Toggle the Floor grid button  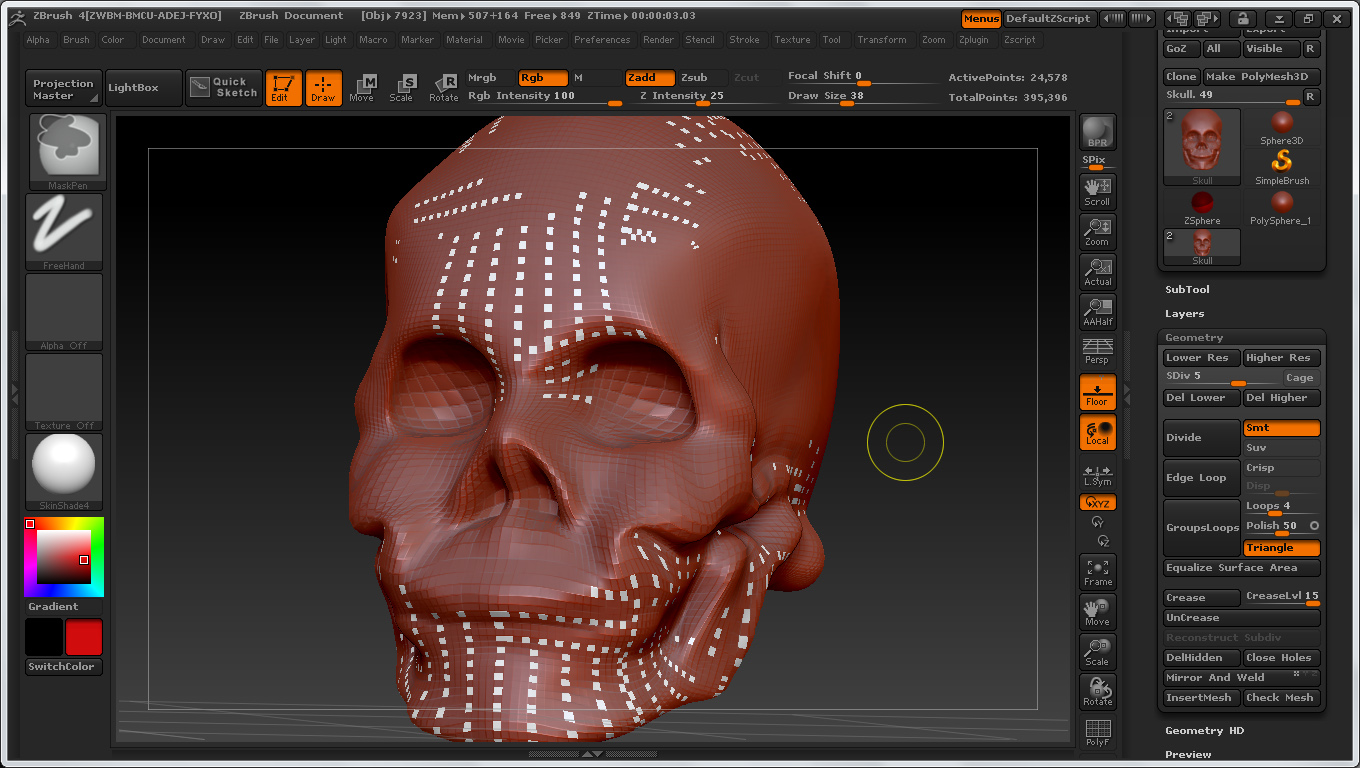click(x=1098, y=392)
